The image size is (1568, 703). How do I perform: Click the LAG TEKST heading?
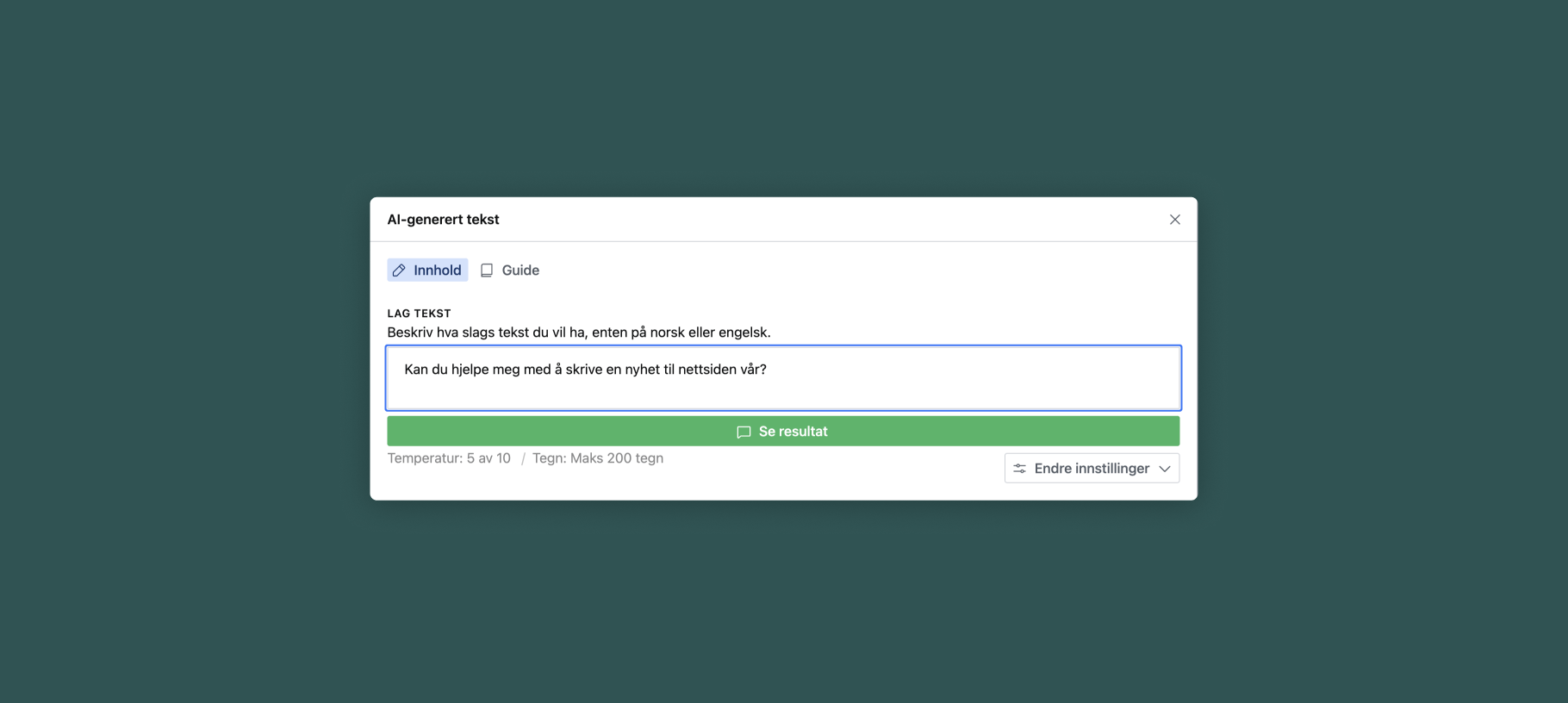[419, 314]
